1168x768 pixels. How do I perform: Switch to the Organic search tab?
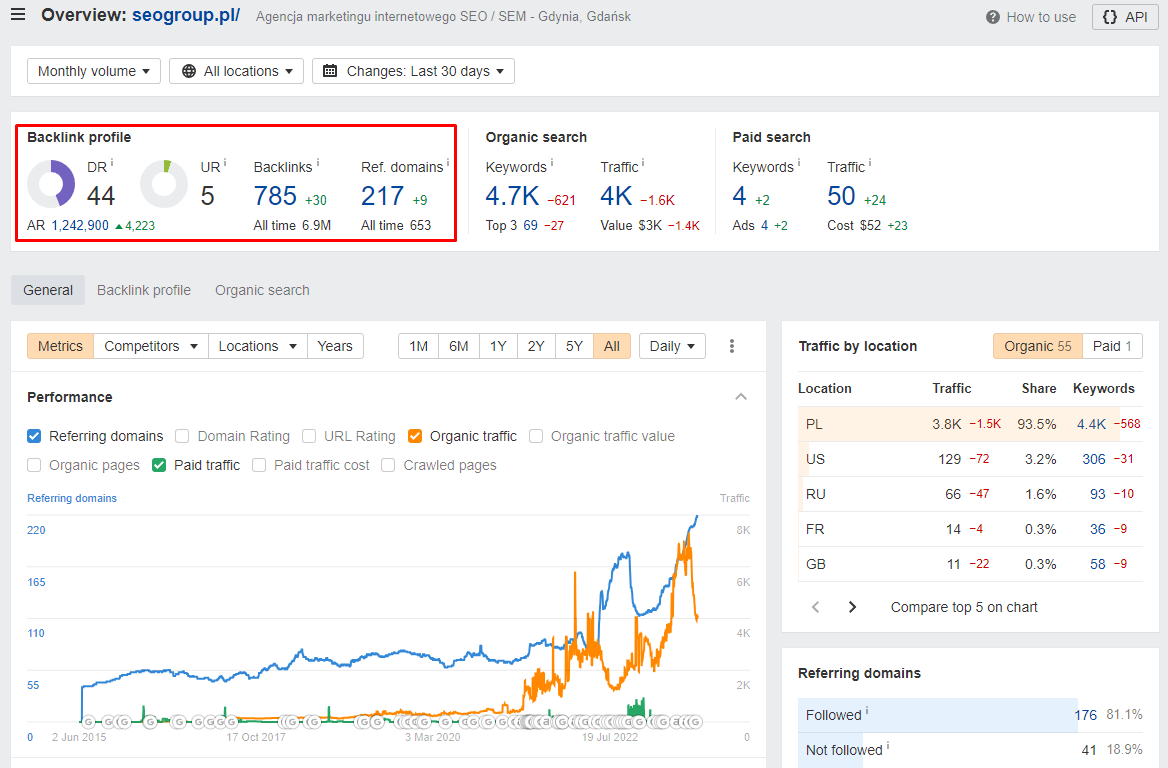[262, 291]
